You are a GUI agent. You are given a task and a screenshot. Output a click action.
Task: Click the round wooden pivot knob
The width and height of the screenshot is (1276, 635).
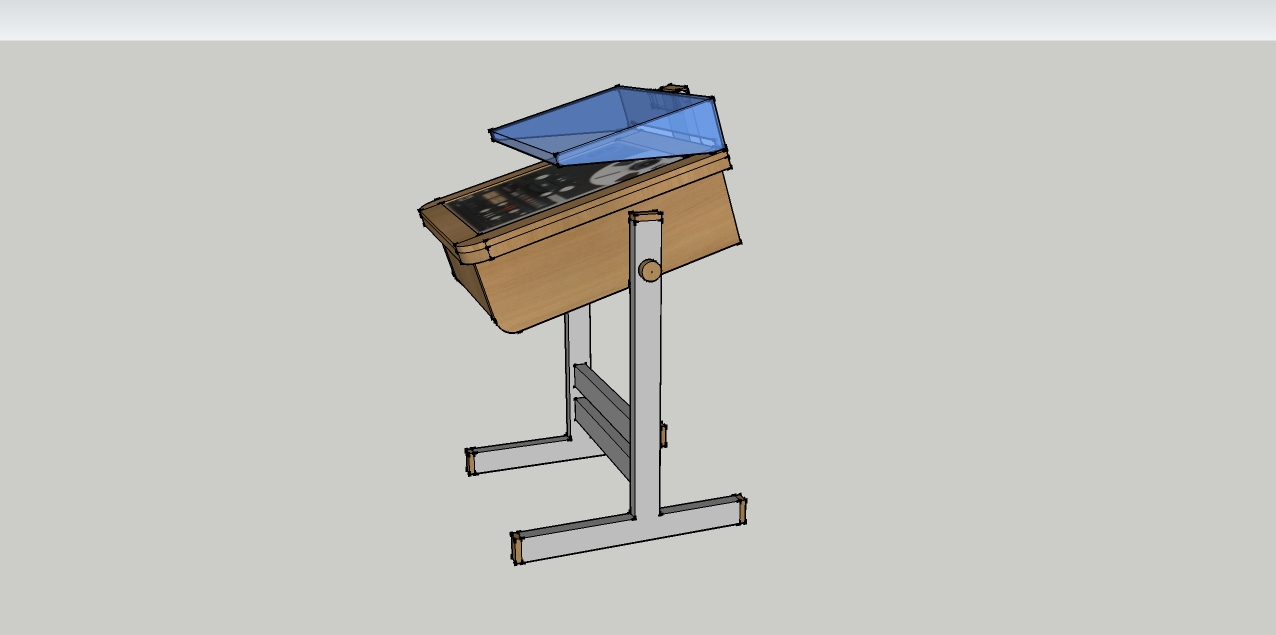click(650, 270)
